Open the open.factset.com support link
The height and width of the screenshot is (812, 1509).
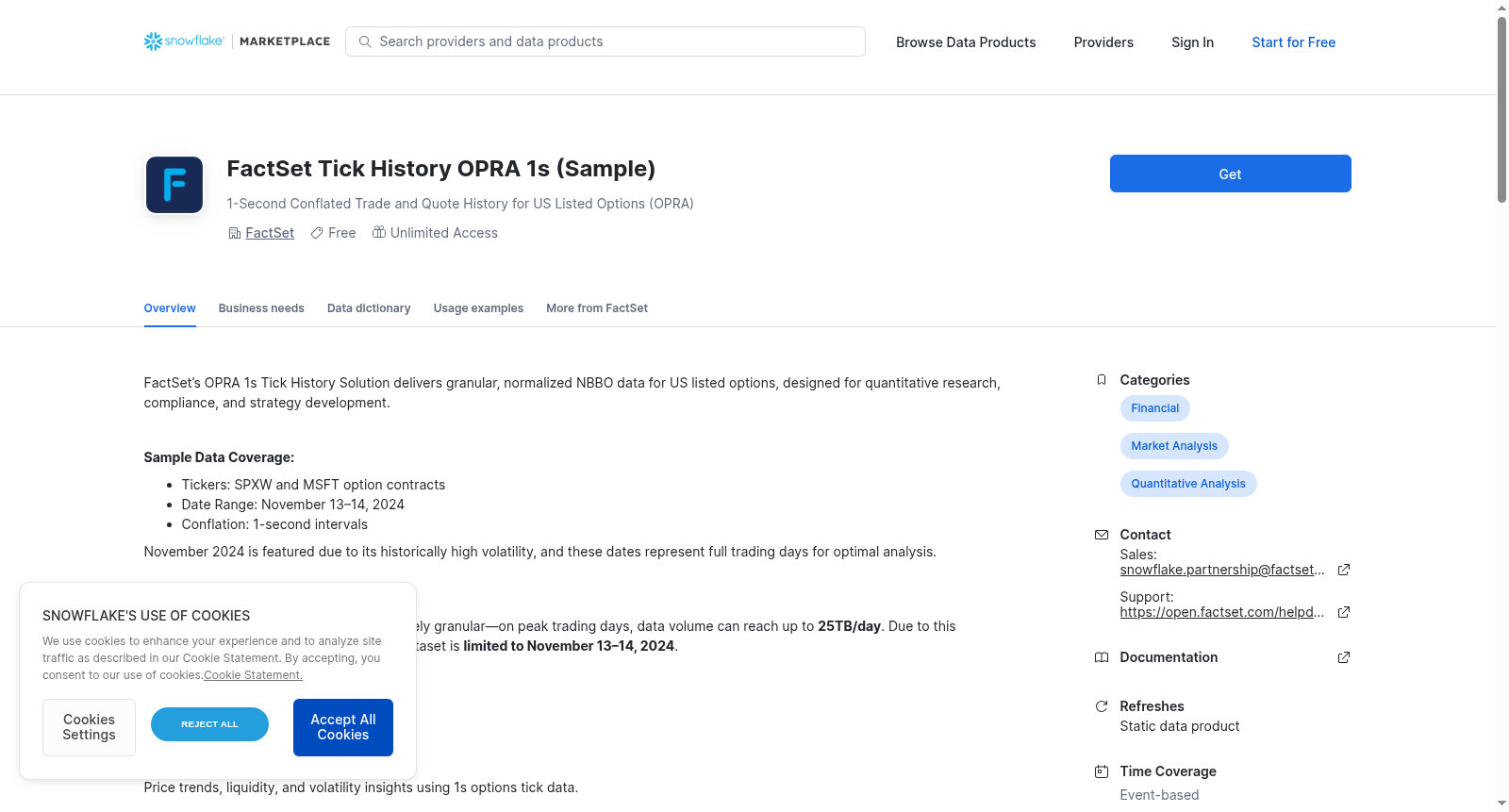[x=1222, y=612]
